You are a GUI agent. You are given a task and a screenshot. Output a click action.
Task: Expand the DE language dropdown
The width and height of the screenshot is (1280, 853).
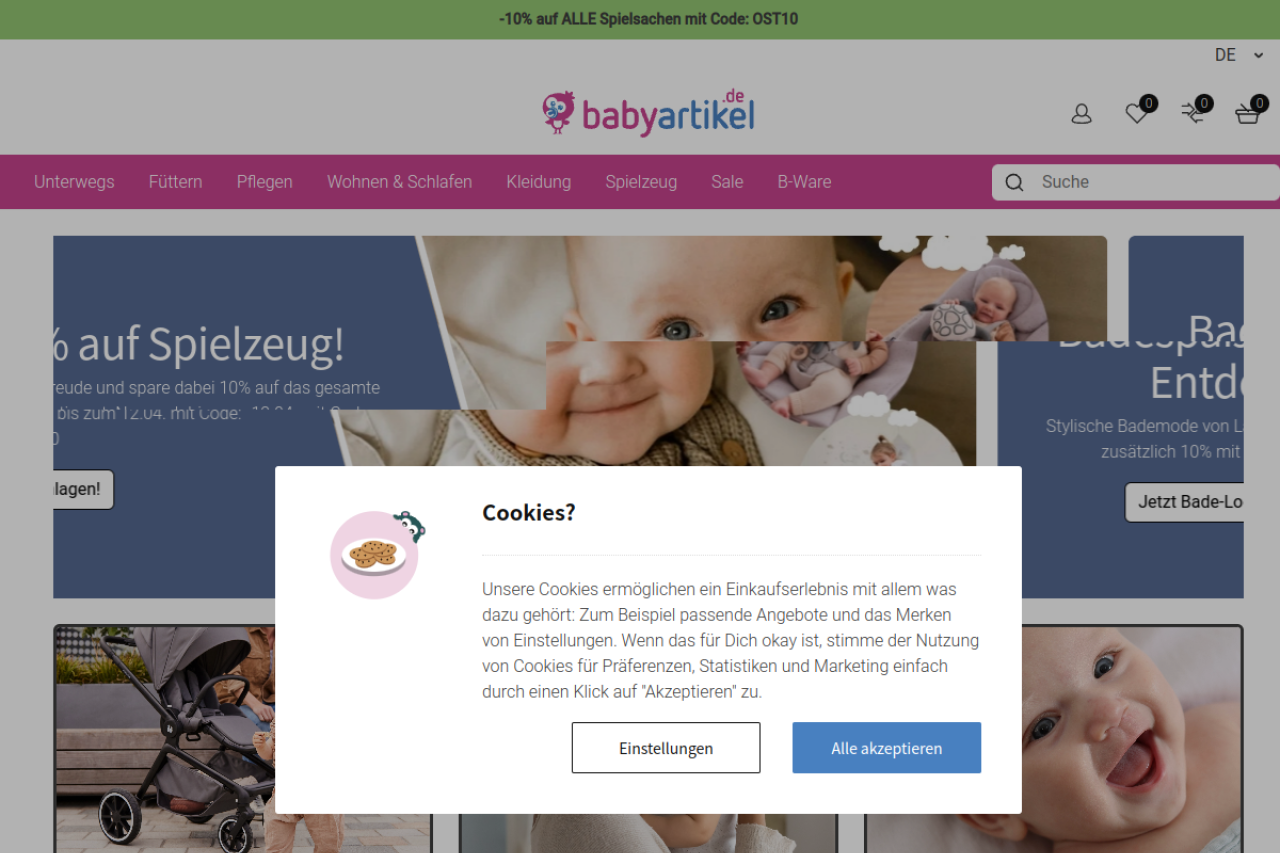pyautogui.click(x=1239, y=55)
